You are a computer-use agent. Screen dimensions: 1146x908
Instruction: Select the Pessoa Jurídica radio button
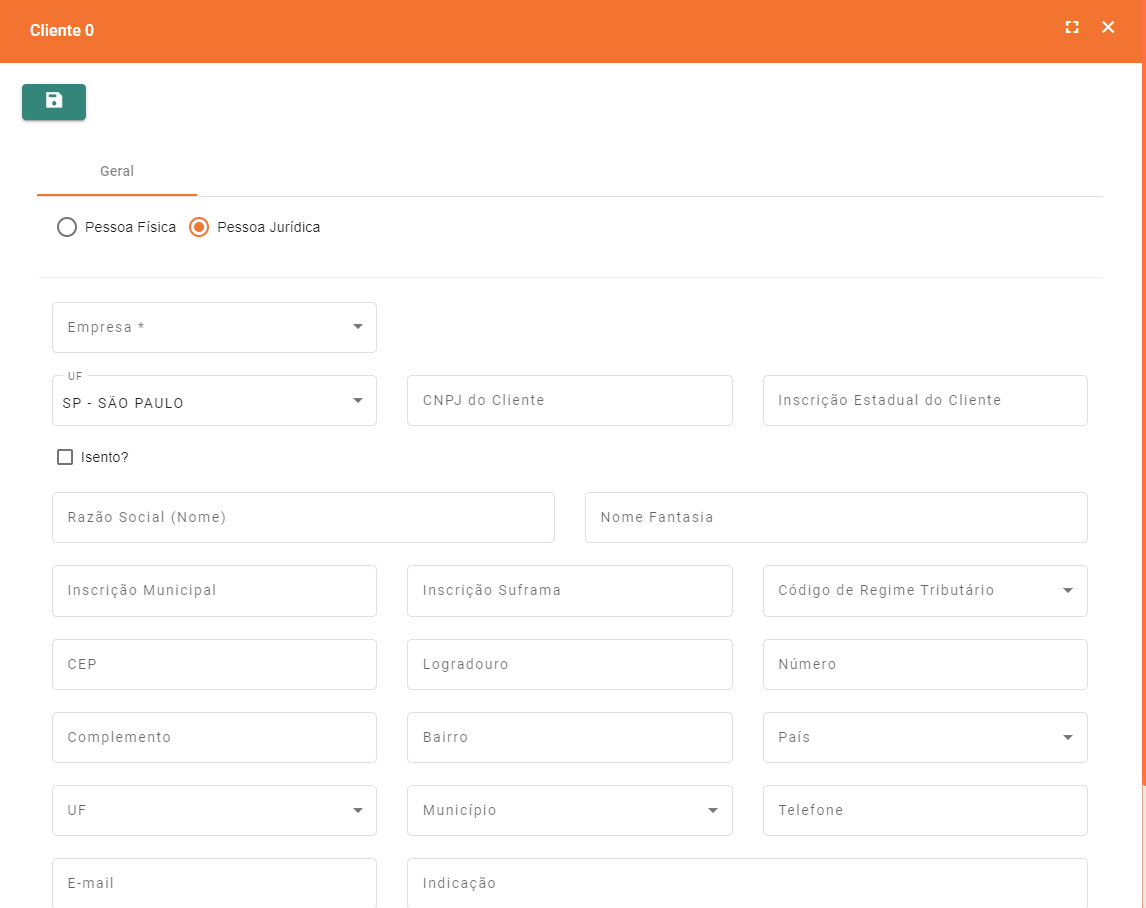[199, 227]
